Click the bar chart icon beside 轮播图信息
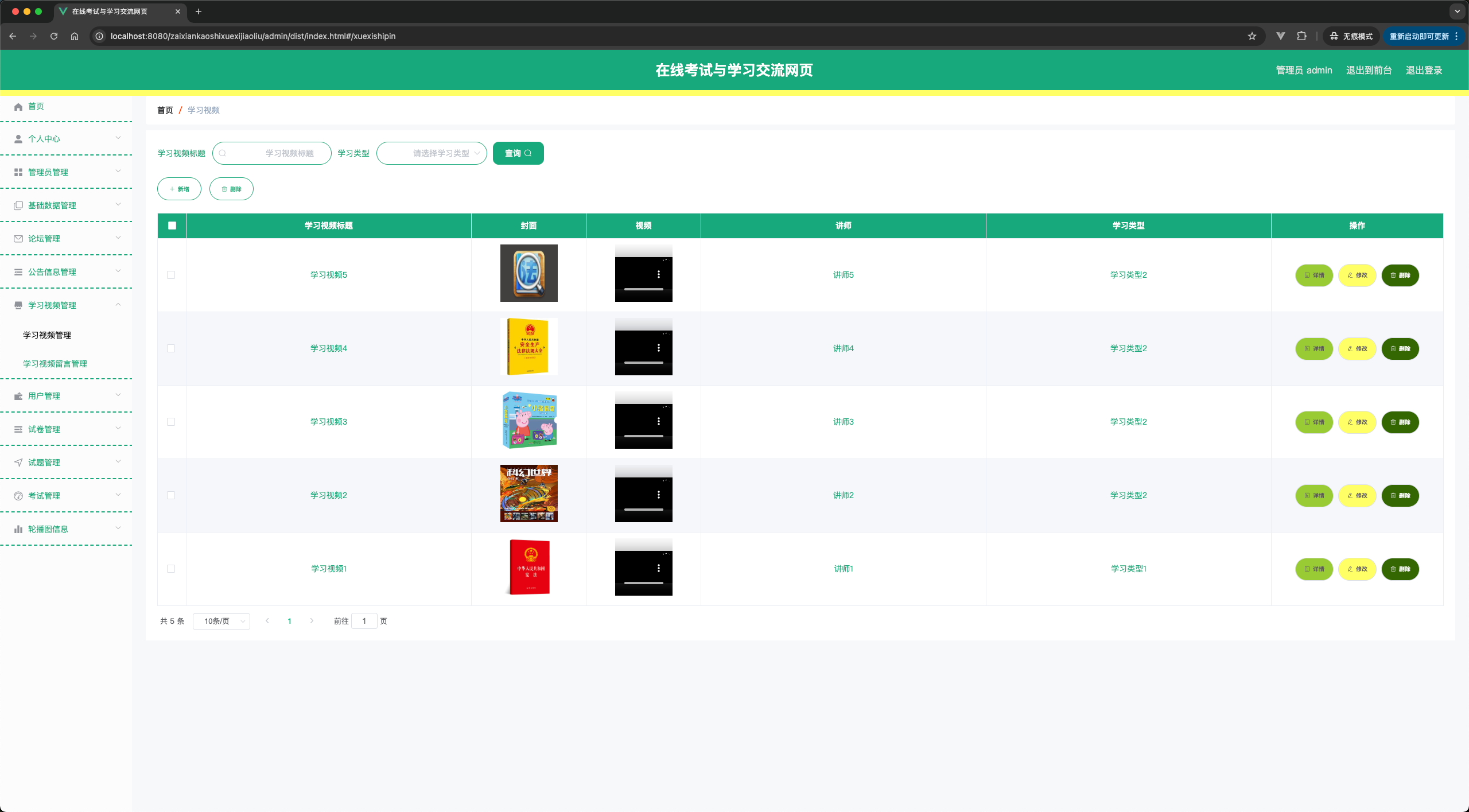This screenshot has height=812, width=1469. click(18, 529)
